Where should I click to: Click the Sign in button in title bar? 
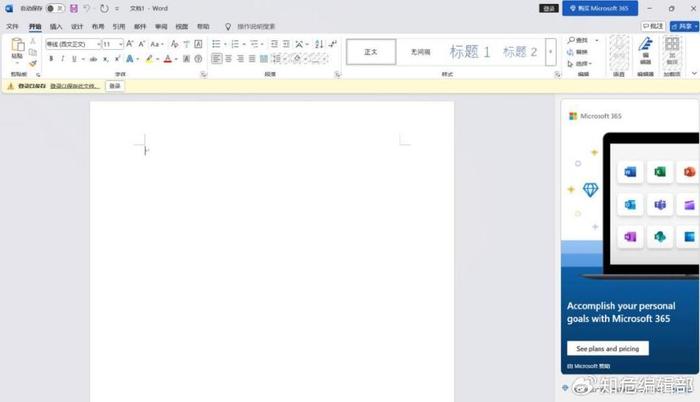click(549, 8)
